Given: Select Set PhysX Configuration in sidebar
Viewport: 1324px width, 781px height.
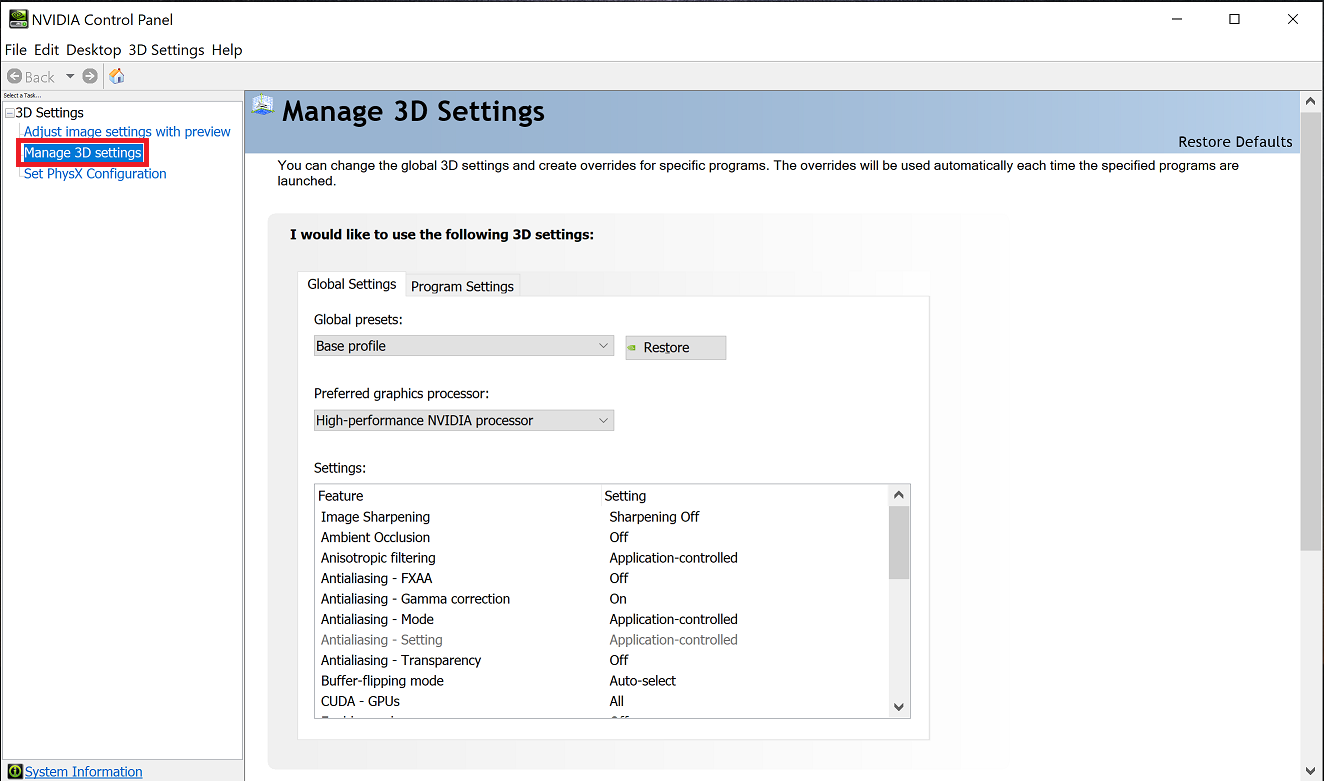Looking at the screenshot, I should click(x=95, y=174).
